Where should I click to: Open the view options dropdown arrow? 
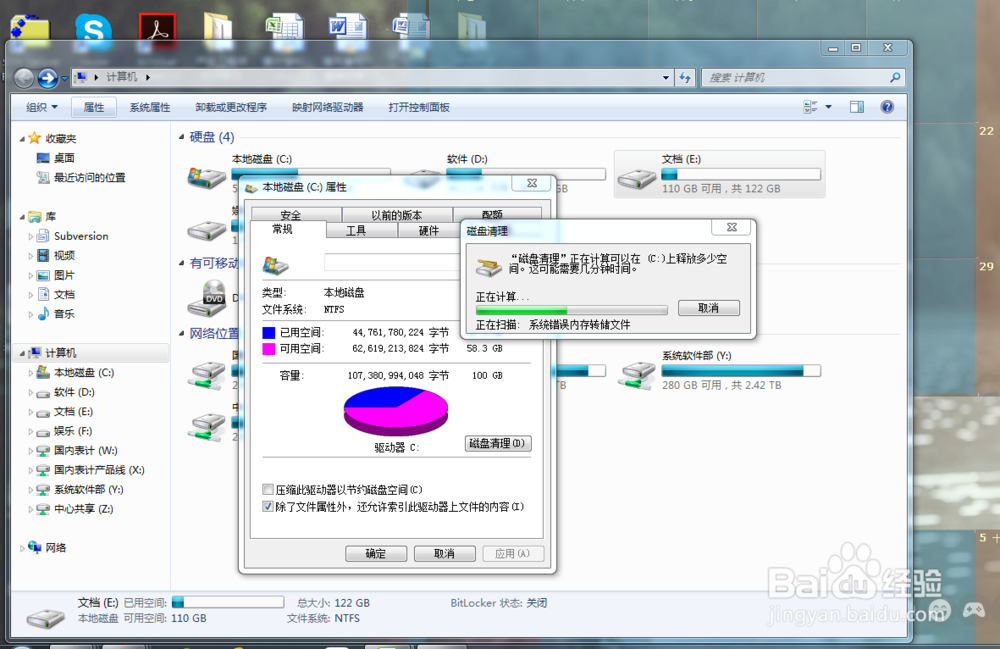click(828, 107)
